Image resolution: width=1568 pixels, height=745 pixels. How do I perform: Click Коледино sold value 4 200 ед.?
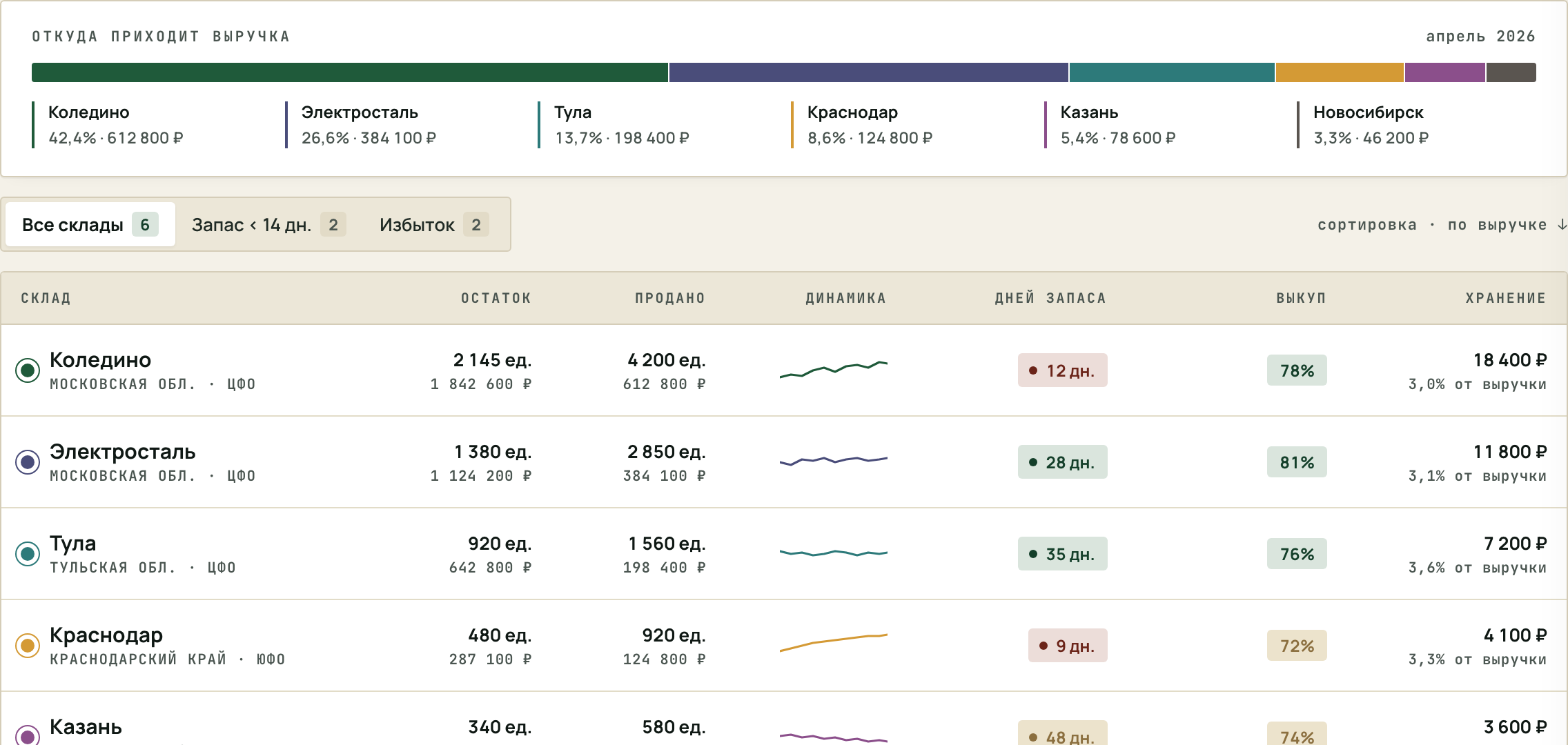point(667,360)
